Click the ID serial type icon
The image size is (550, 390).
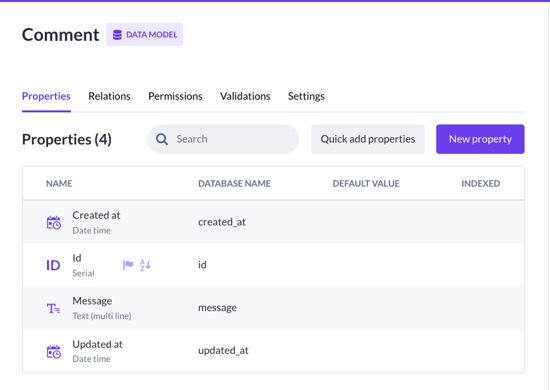coord(53,265)
